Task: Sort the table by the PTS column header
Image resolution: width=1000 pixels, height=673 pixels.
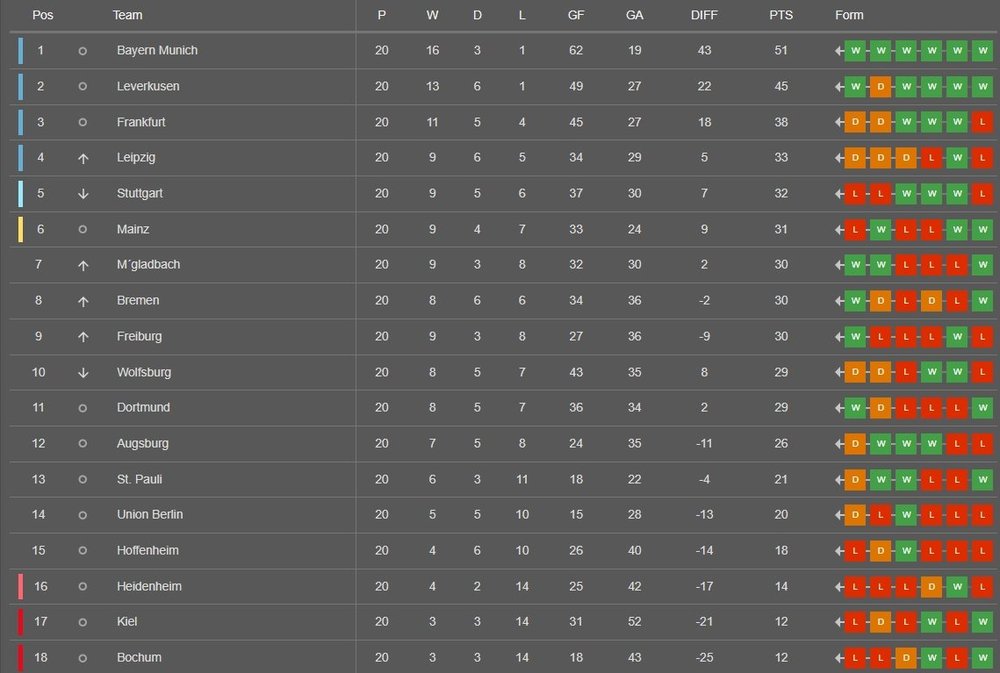Action: coord(781,15)
